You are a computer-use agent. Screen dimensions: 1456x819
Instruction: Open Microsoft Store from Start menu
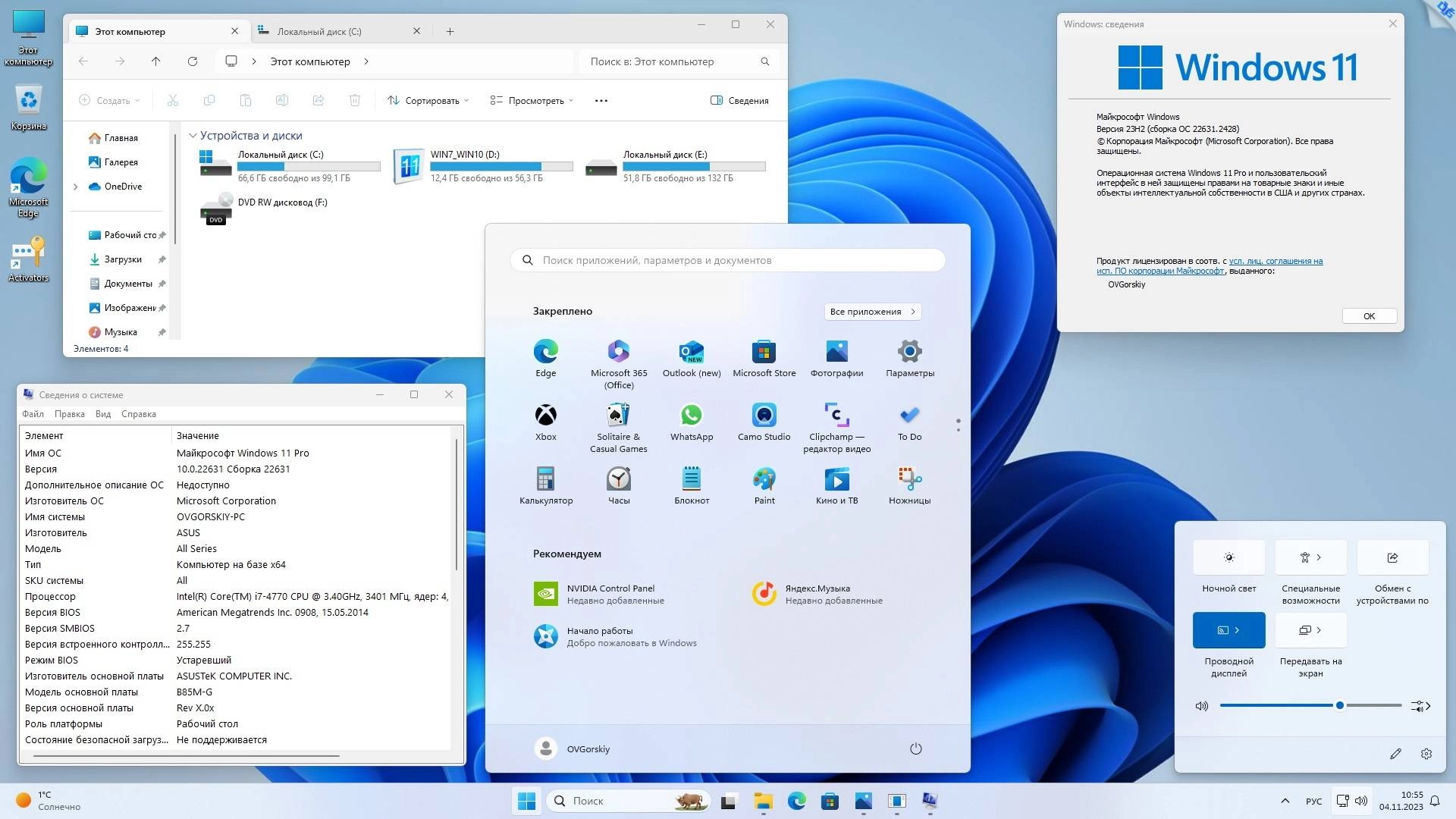pyautogui.click(x=764, y=358)
